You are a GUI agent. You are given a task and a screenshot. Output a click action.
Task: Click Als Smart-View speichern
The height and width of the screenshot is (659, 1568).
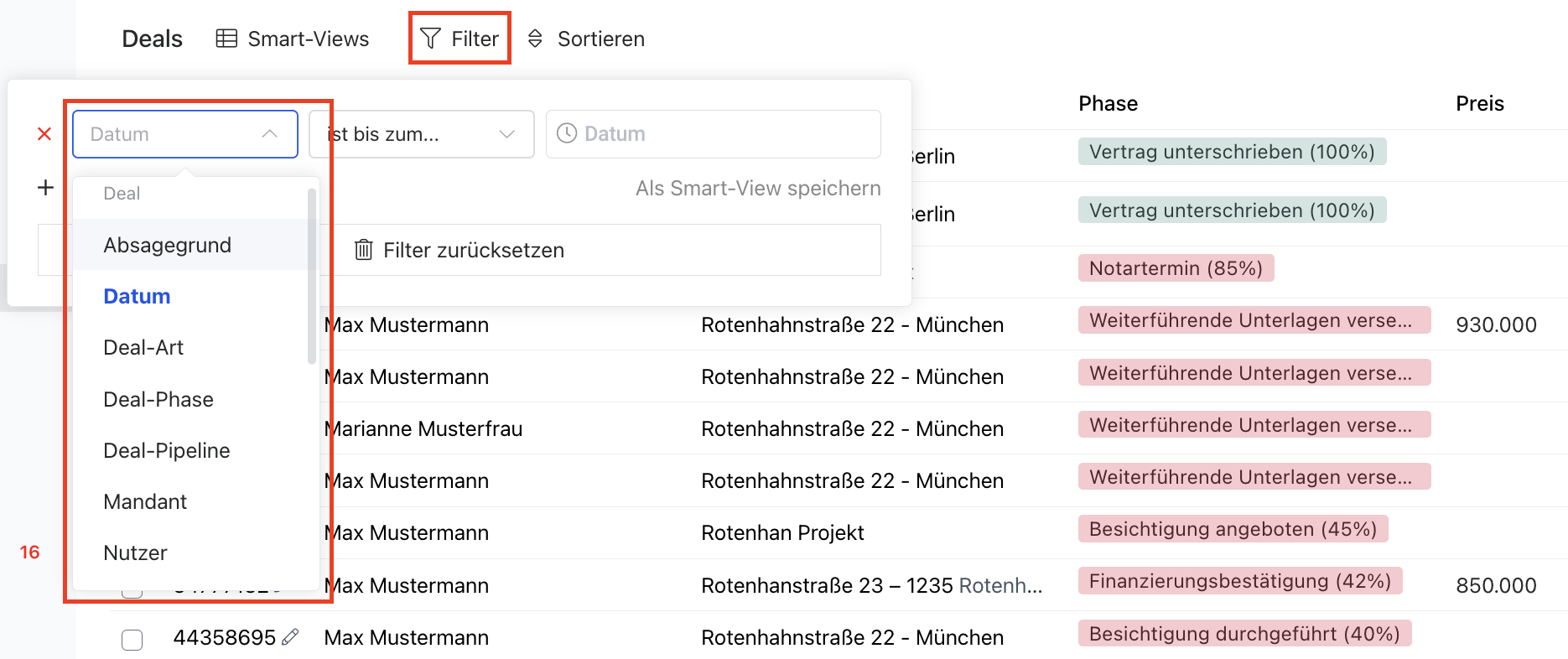[x=757, y=188]
